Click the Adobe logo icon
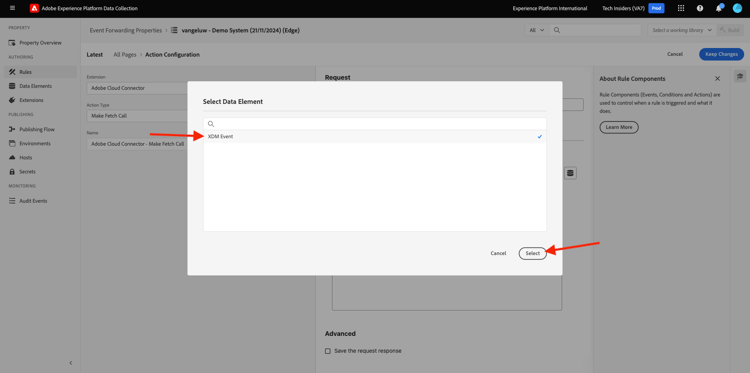The image size is (750, 373). 34,8
